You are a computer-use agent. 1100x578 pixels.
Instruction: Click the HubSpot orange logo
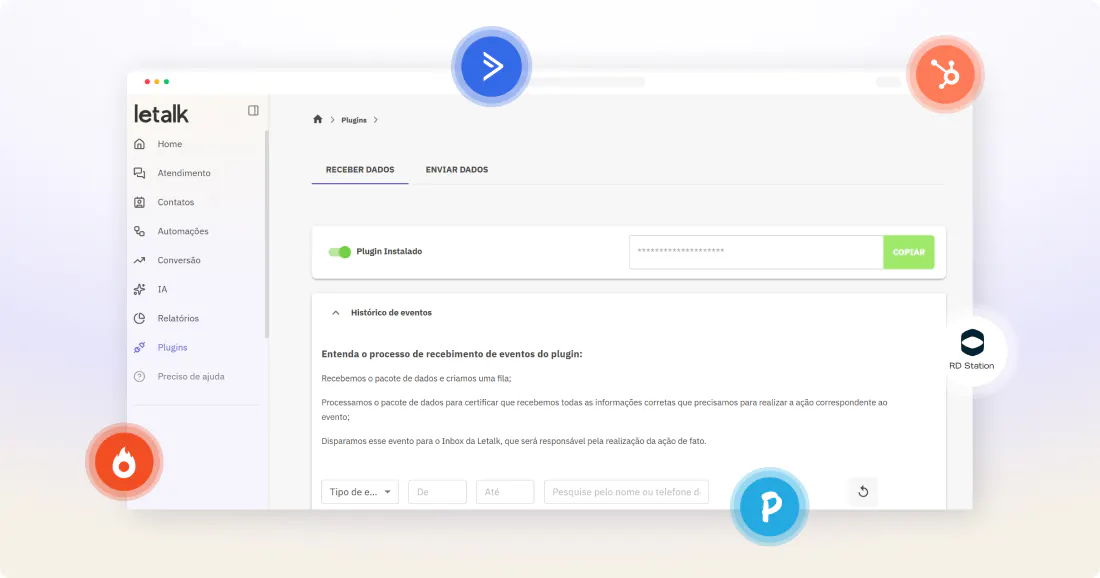[945, 74]
